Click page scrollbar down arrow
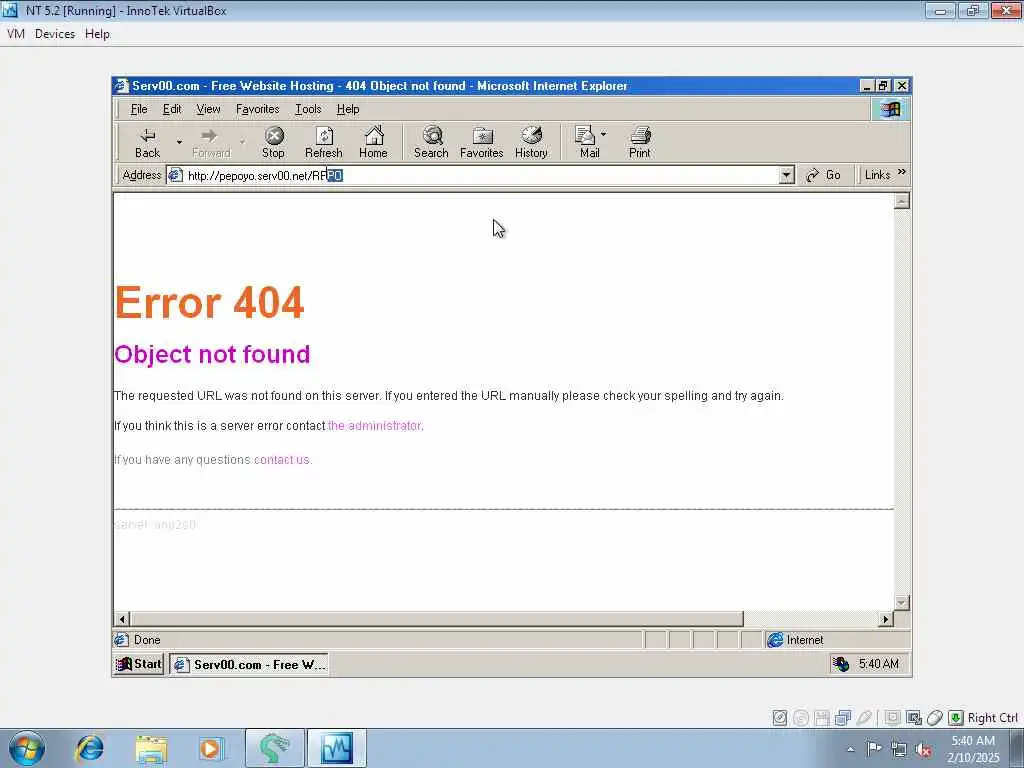This screenshot has height=768, width=1024. (902, 602)
